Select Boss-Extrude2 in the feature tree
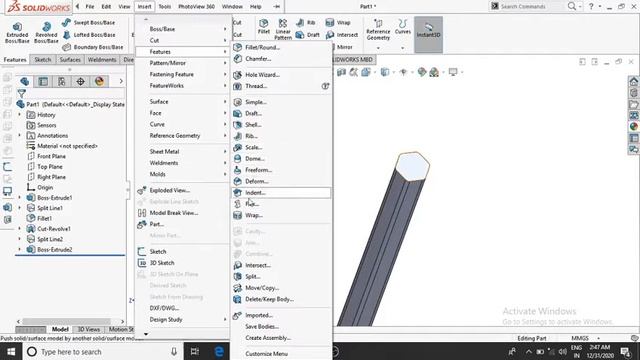This screenshot has width=640, height=360. tap(49, 249)
